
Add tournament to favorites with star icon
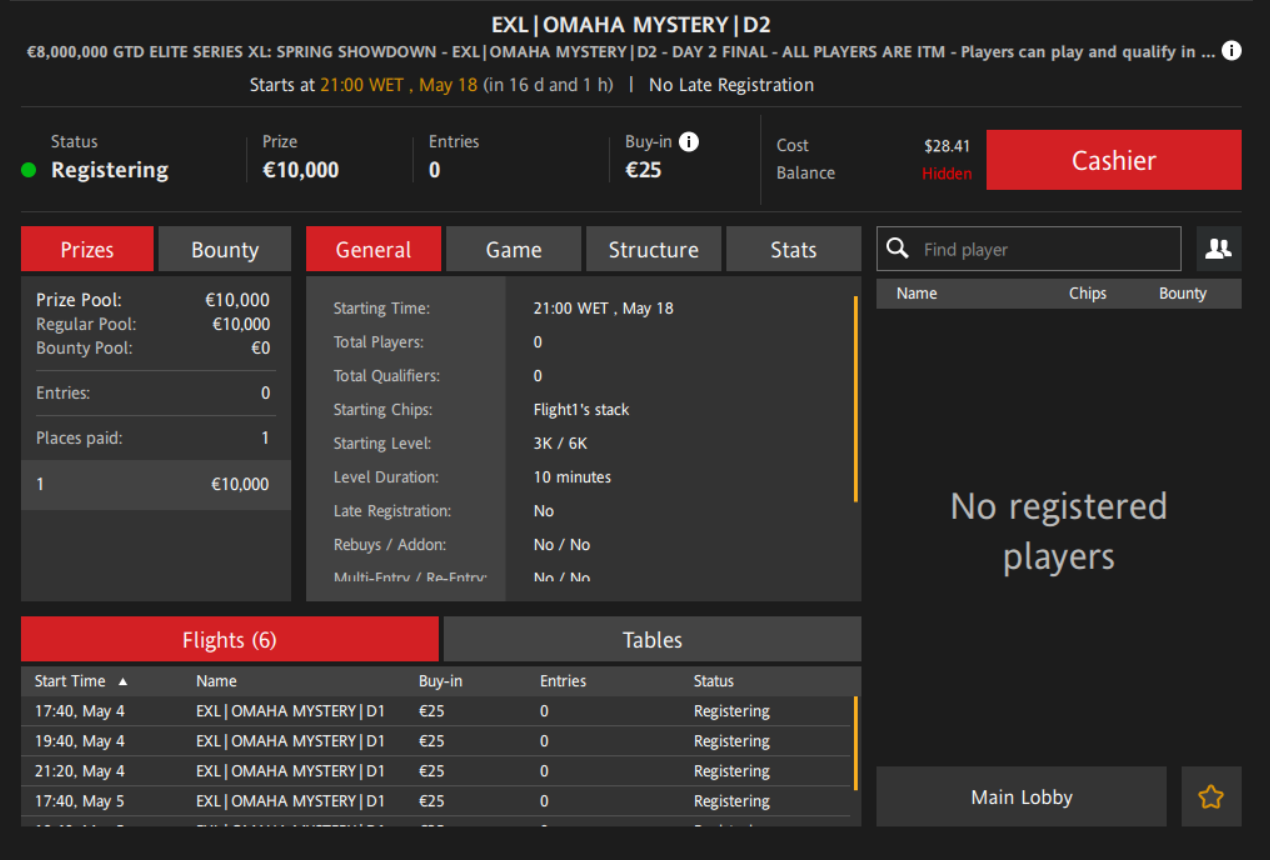pos(1211,797)
